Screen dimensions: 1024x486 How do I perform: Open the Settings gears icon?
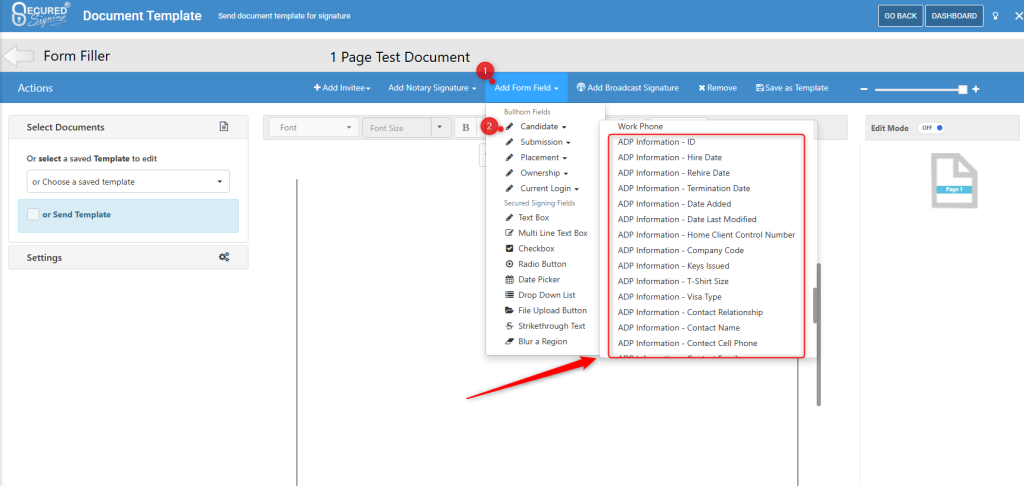tap(224, 257)
